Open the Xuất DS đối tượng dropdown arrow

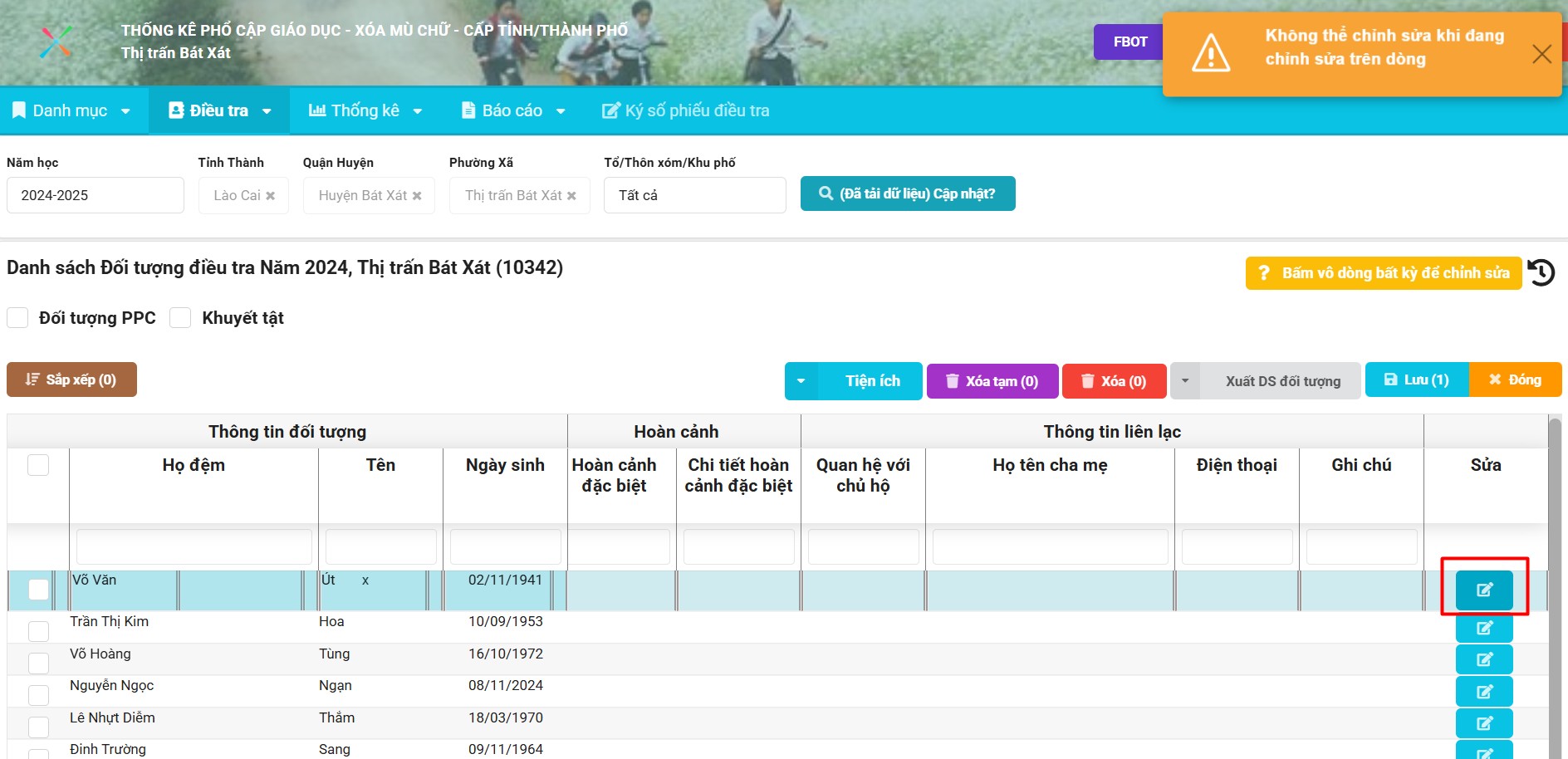(1185, 381)
